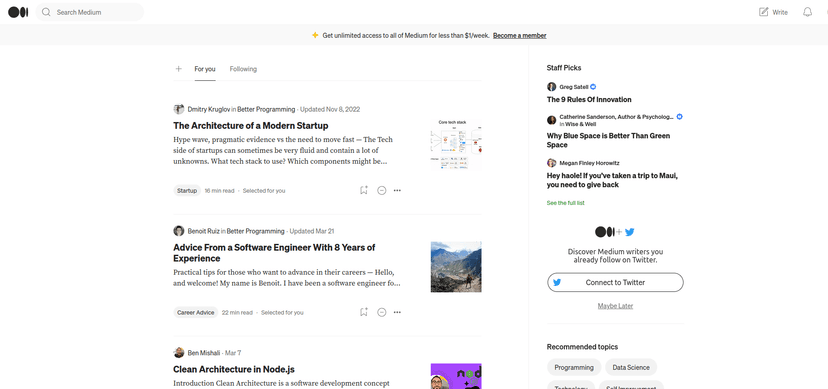This screenshot has width=828, height=389.
Task: Click Benoit Ruiz's avatar
Action: tap(178, 231)
